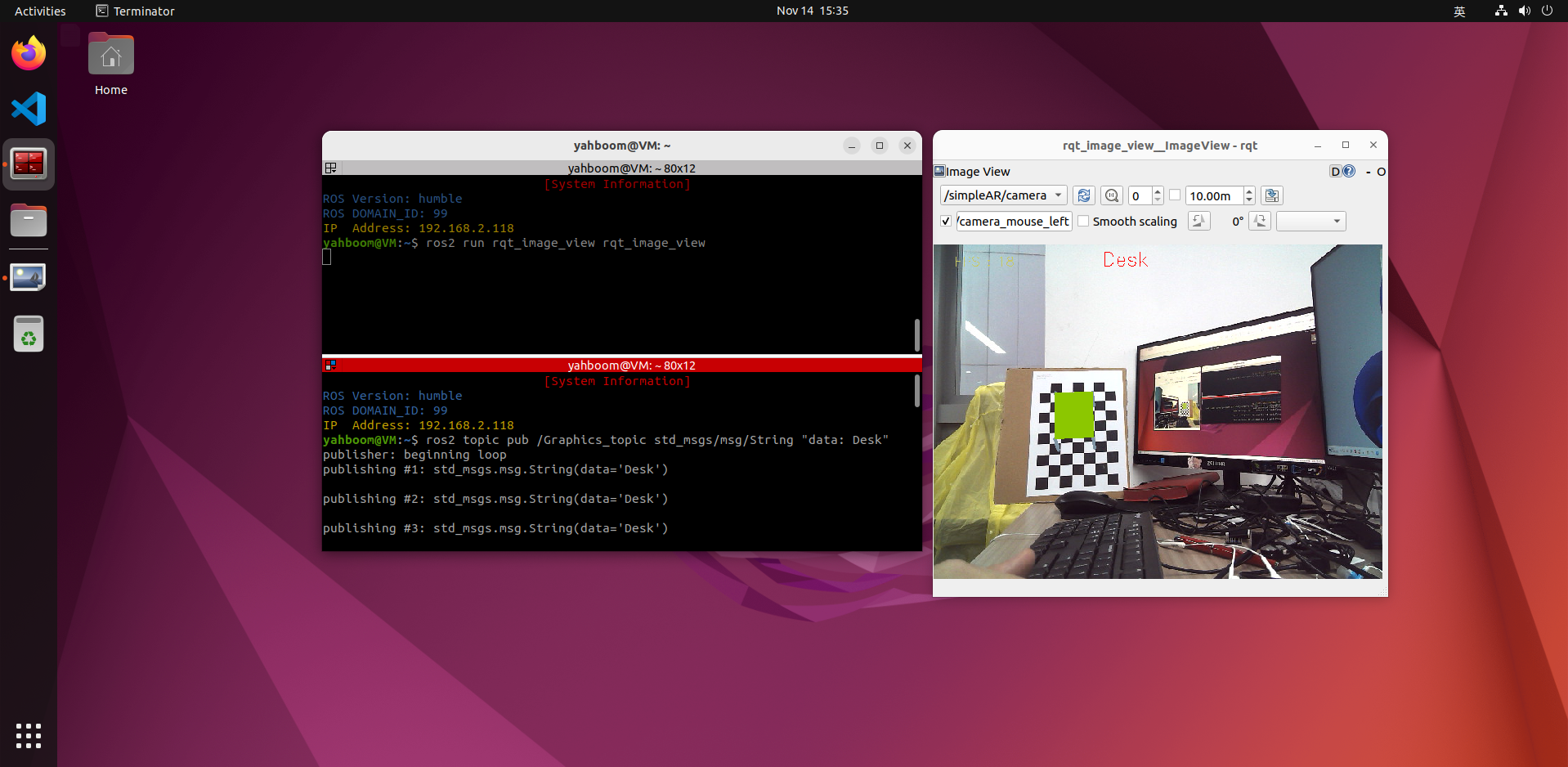Screen dimensions: 1568x767
Task: Click the ros2 run rqt_image_view command line
Action: (513, 243)
